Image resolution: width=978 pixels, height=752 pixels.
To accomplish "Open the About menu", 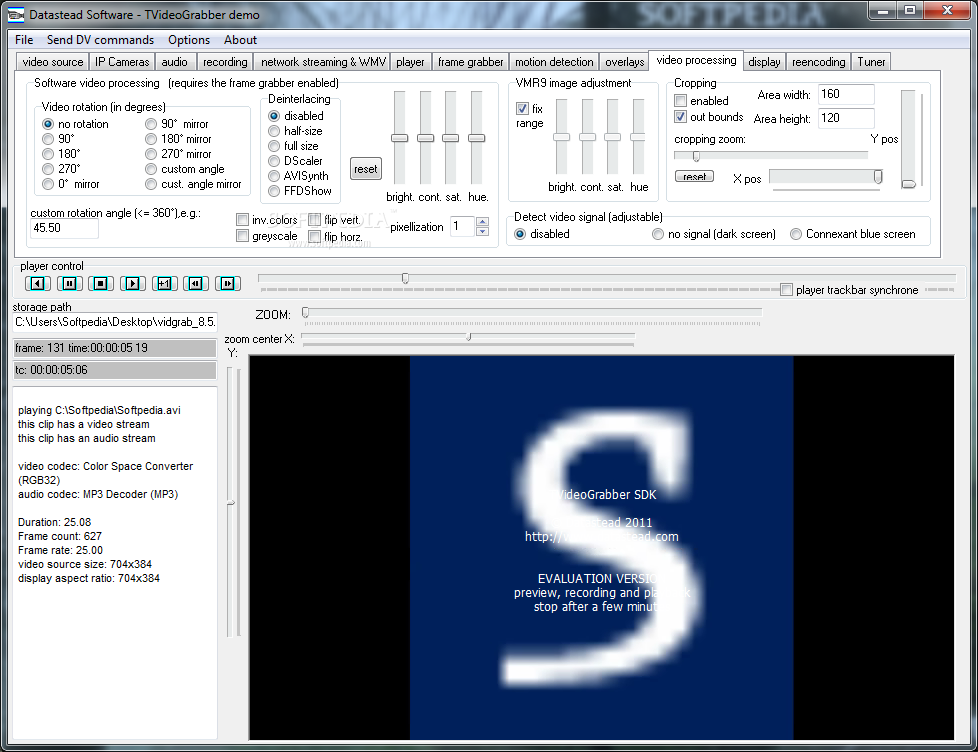I will [240, 40].
